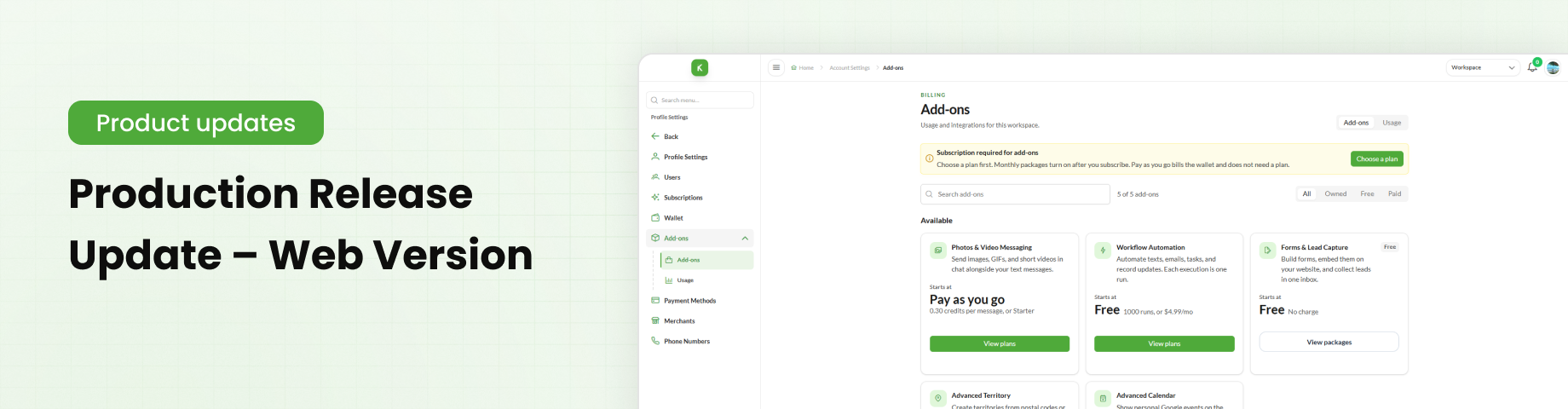Open Profile Settings in sidebar
This screenshot has height=409, width=1568.
click(x=686, y=157)
